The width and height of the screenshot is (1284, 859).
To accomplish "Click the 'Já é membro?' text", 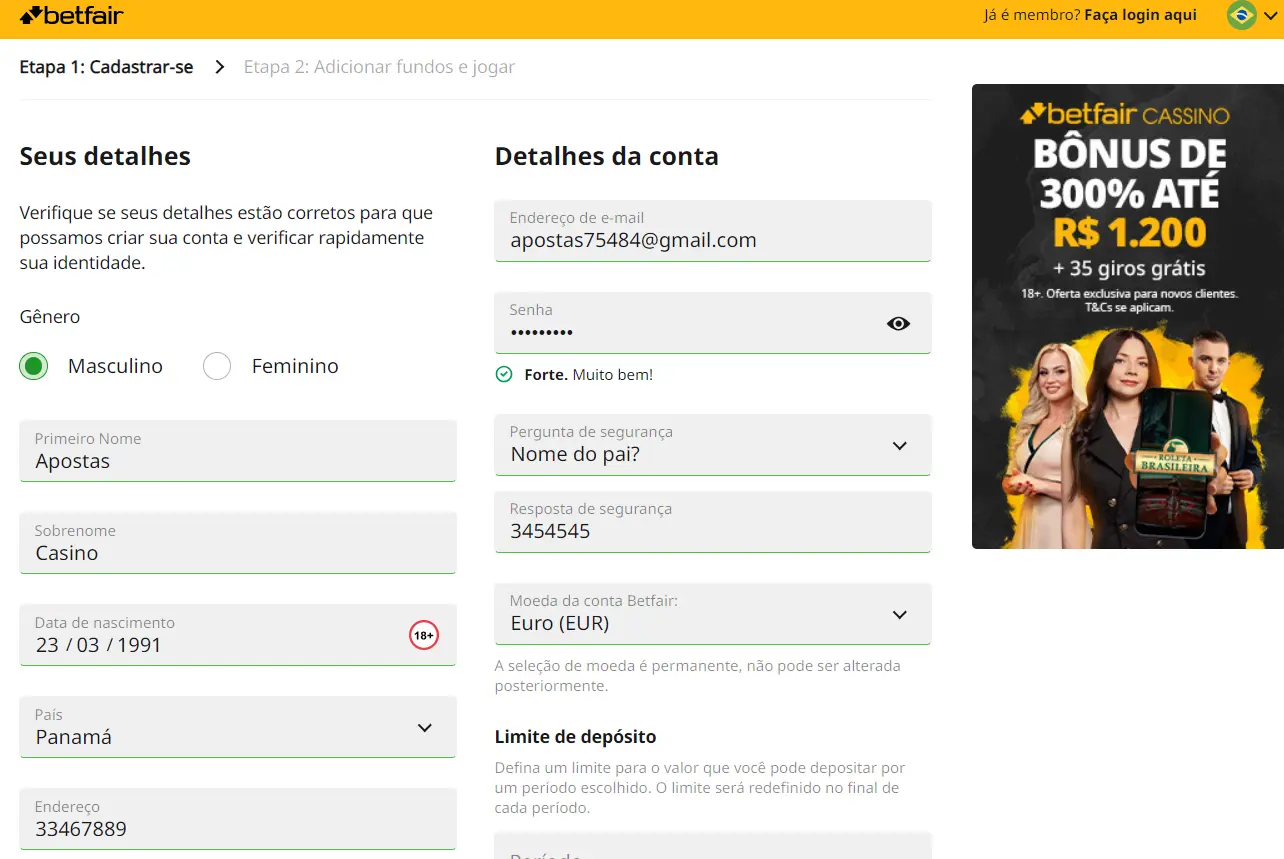I will (1032, 15).
